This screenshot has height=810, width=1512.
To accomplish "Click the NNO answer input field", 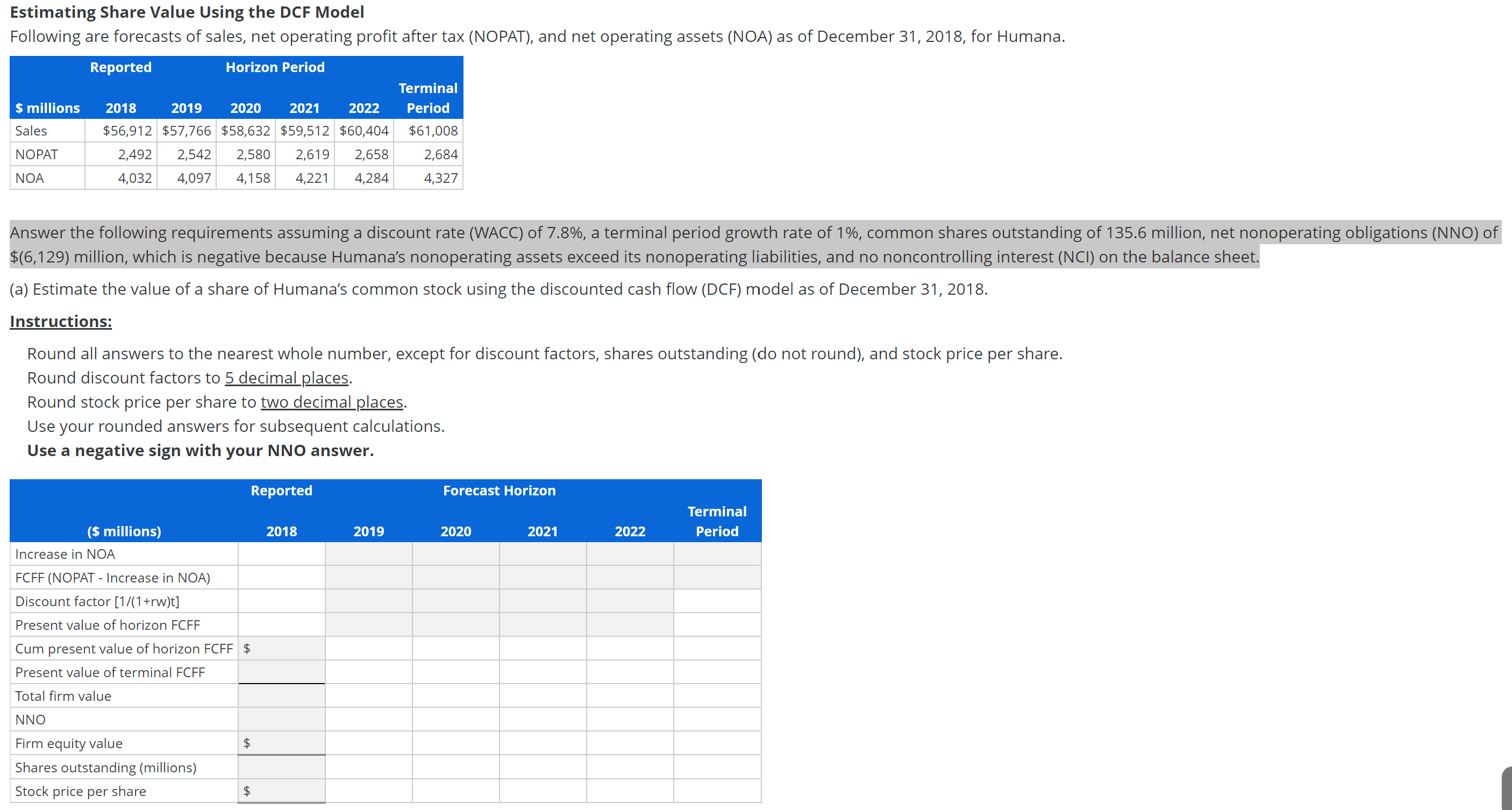I will coord(282,719).
